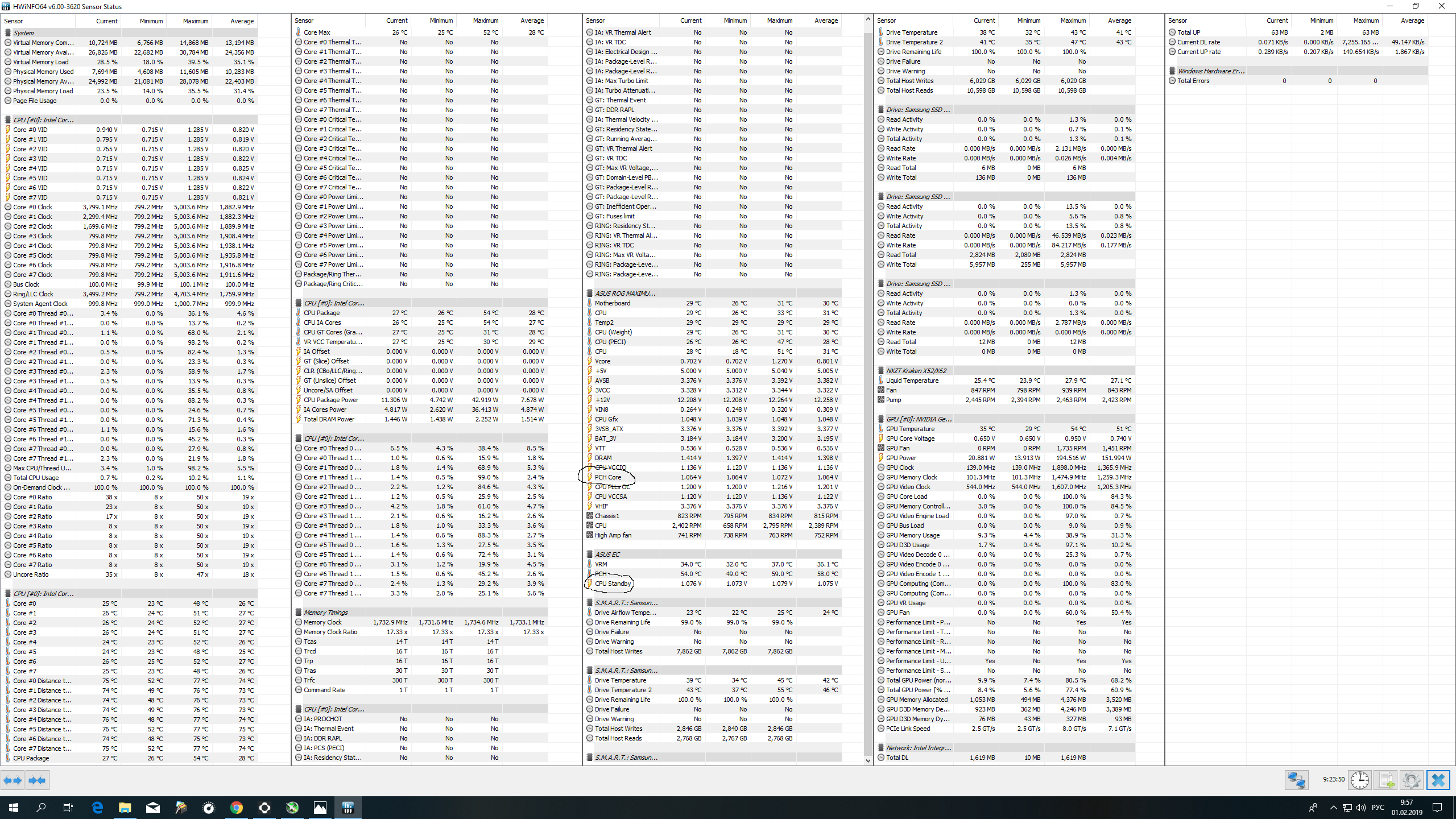Select the GPU Temperature sensor row
This screenshot has height=819, width=1456.
[x=910, y=429]
